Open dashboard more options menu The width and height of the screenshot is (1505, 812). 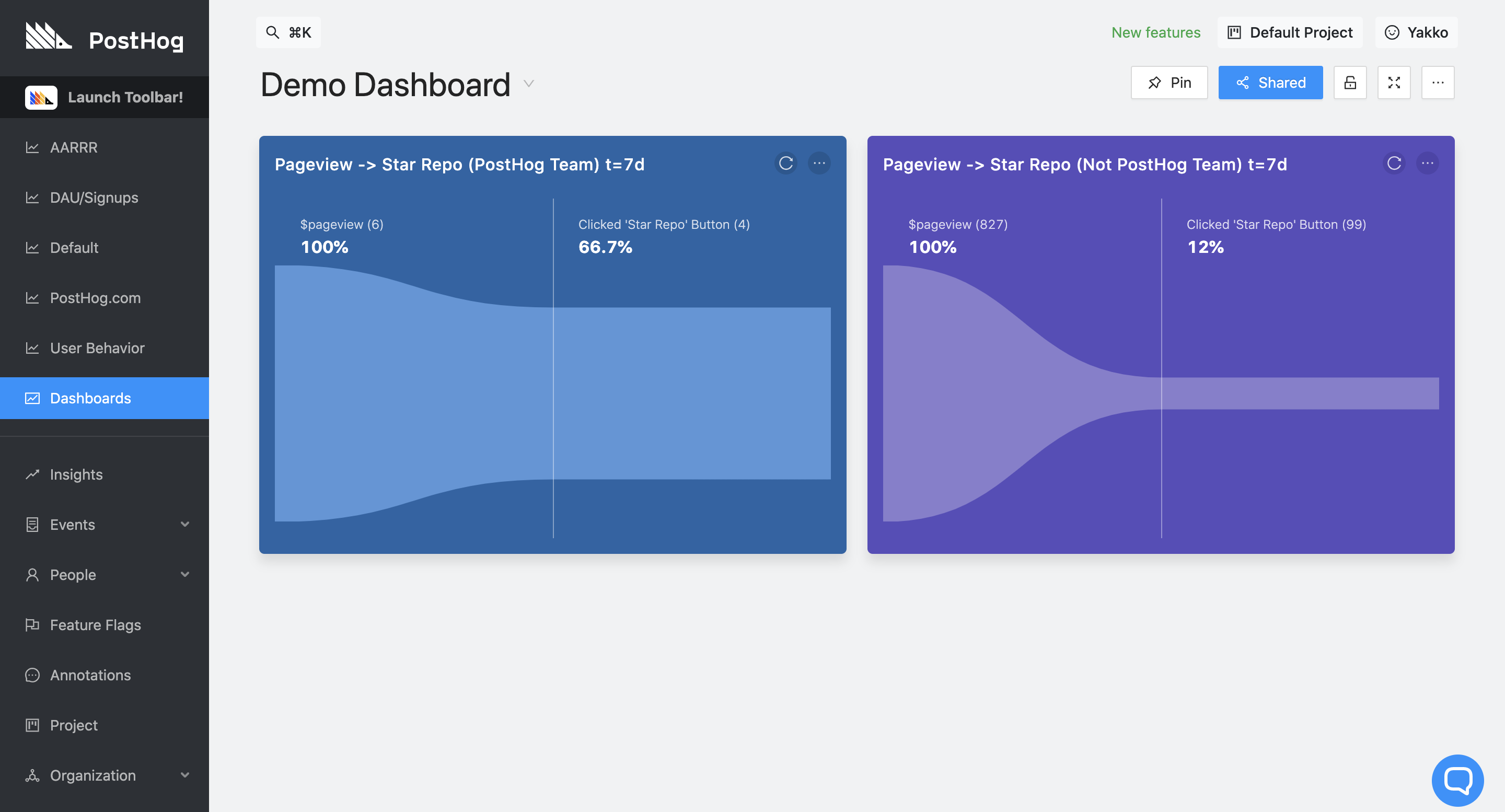(1438, 83)
